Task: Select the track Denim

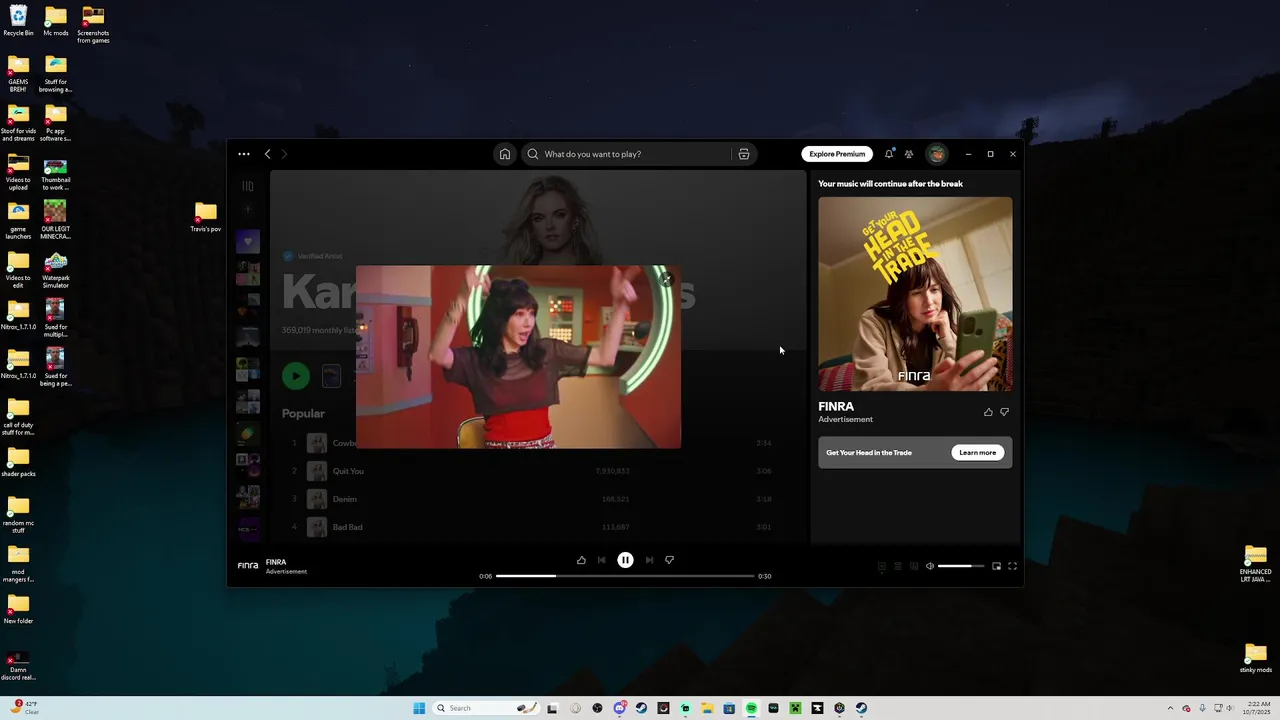Action: 344,499
